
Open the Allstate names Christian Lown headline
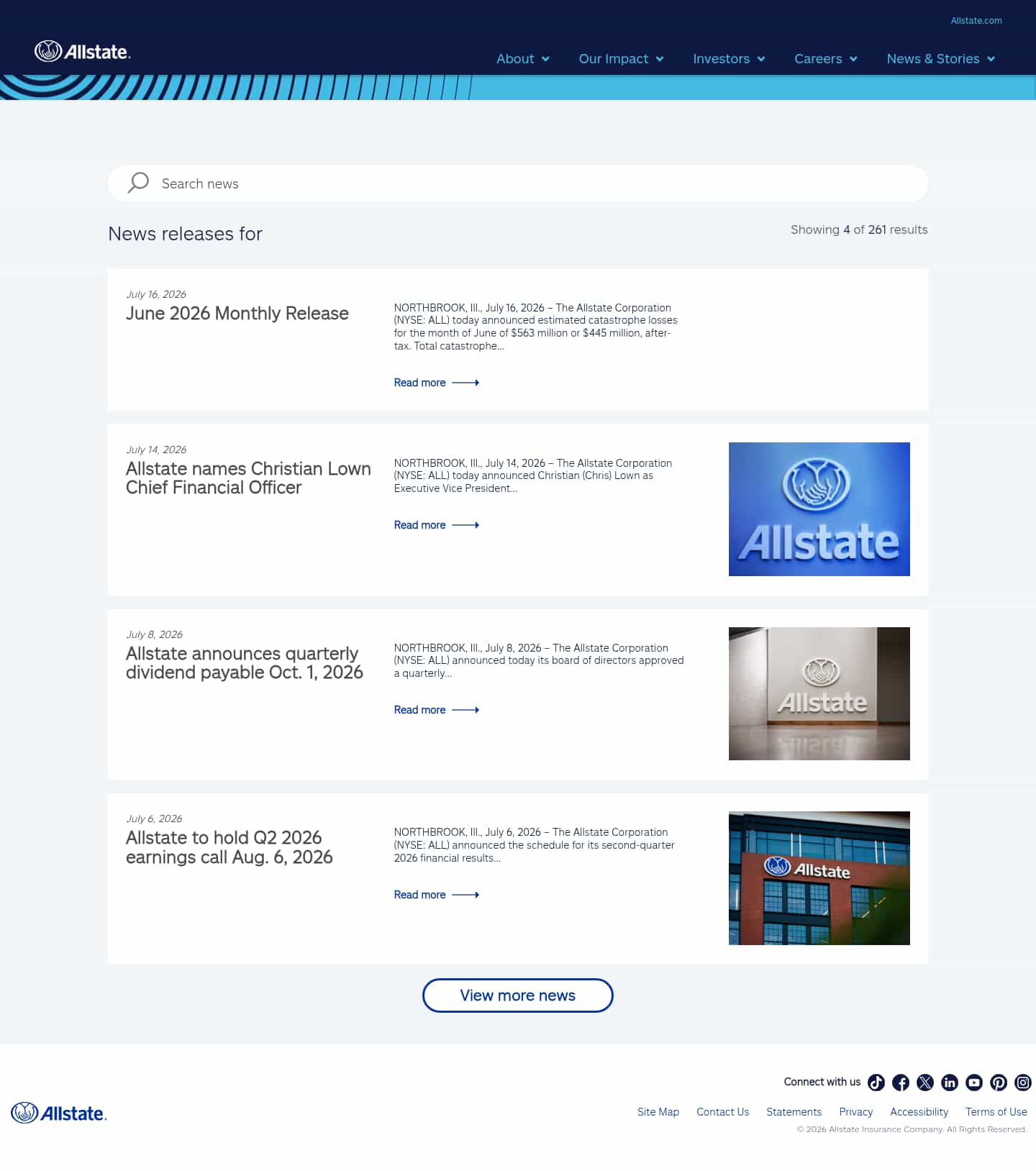[x=248, y=478]
